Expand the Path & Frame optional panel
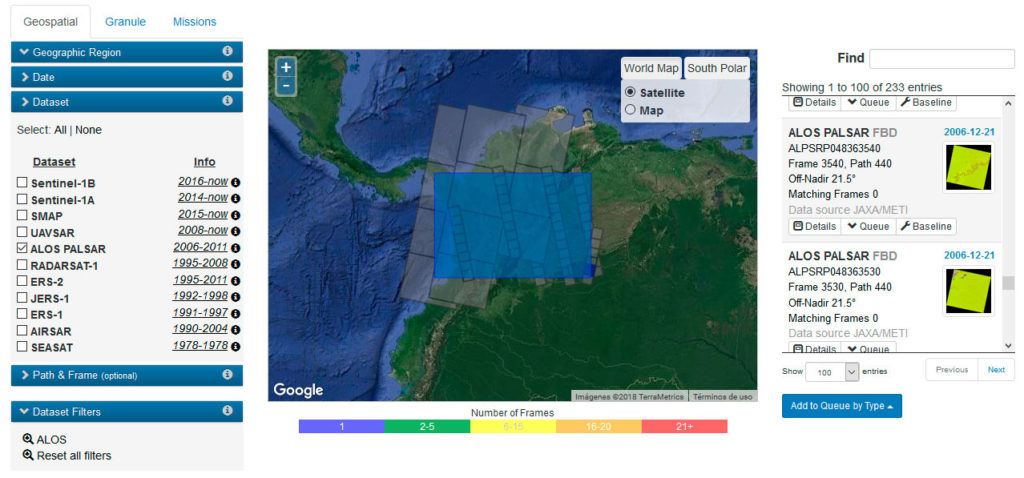This screenshot has width=1024, height=478. [x=127, y=375]
